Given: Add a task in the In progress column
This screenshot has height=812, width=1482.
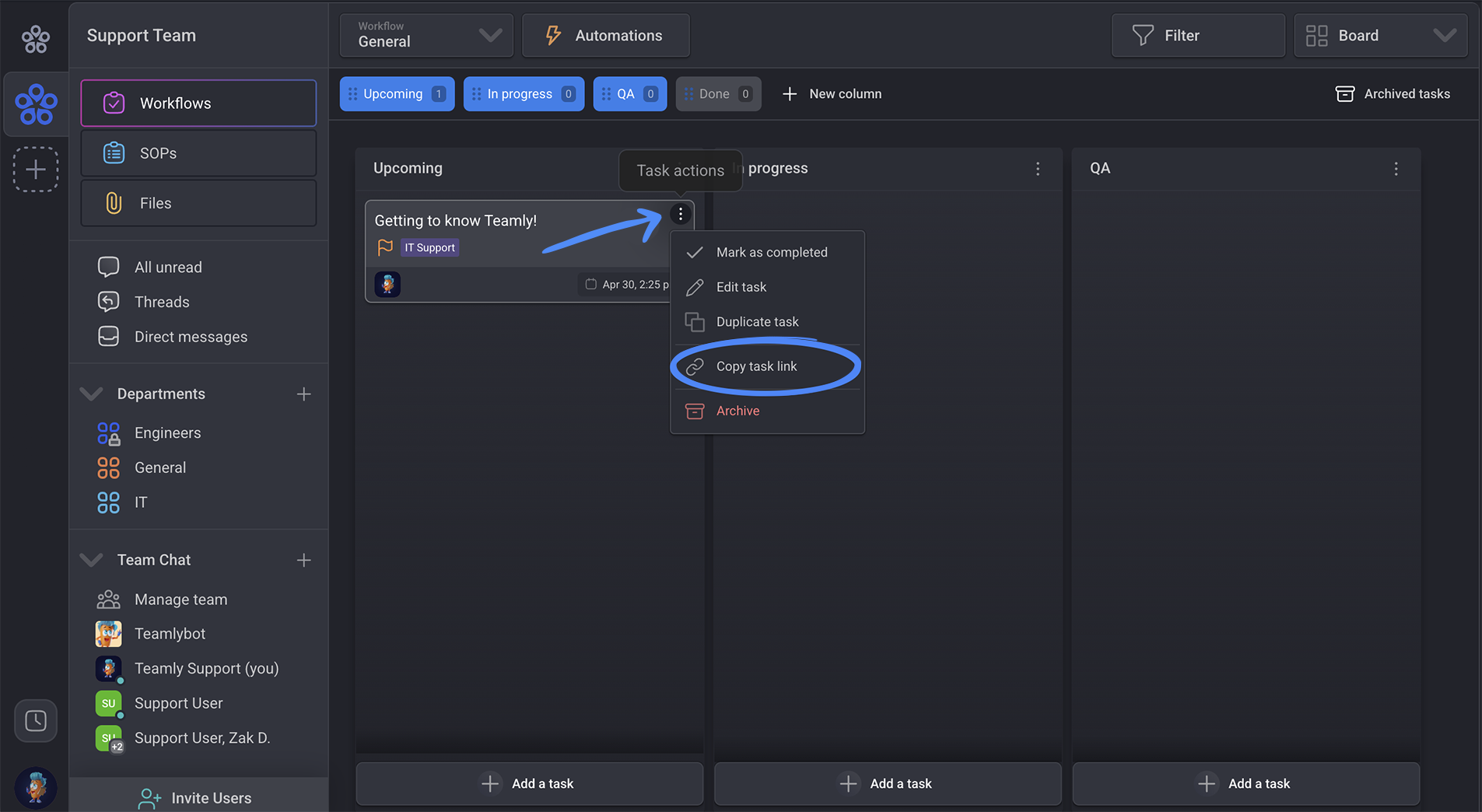Looking at the screenshot, I should pos(888,783).
